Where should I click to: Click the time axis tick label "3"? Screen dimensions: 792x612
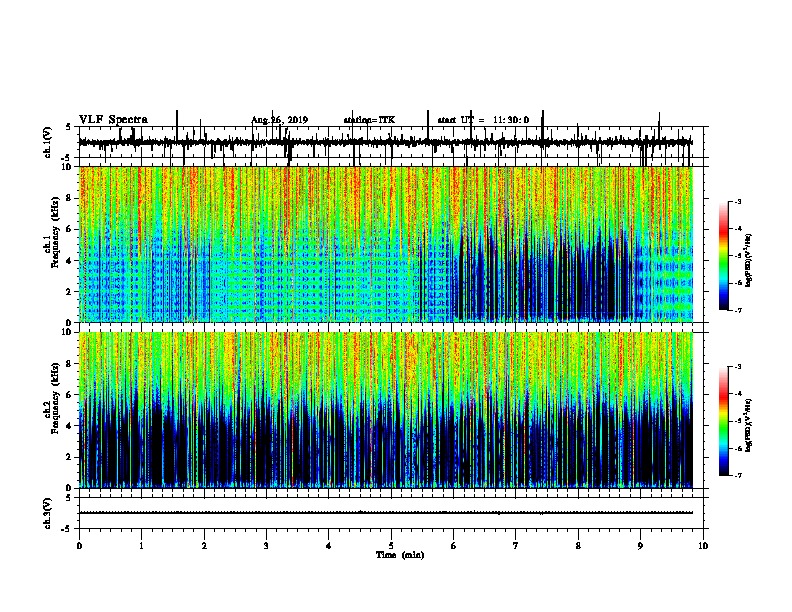pos(266,546)
